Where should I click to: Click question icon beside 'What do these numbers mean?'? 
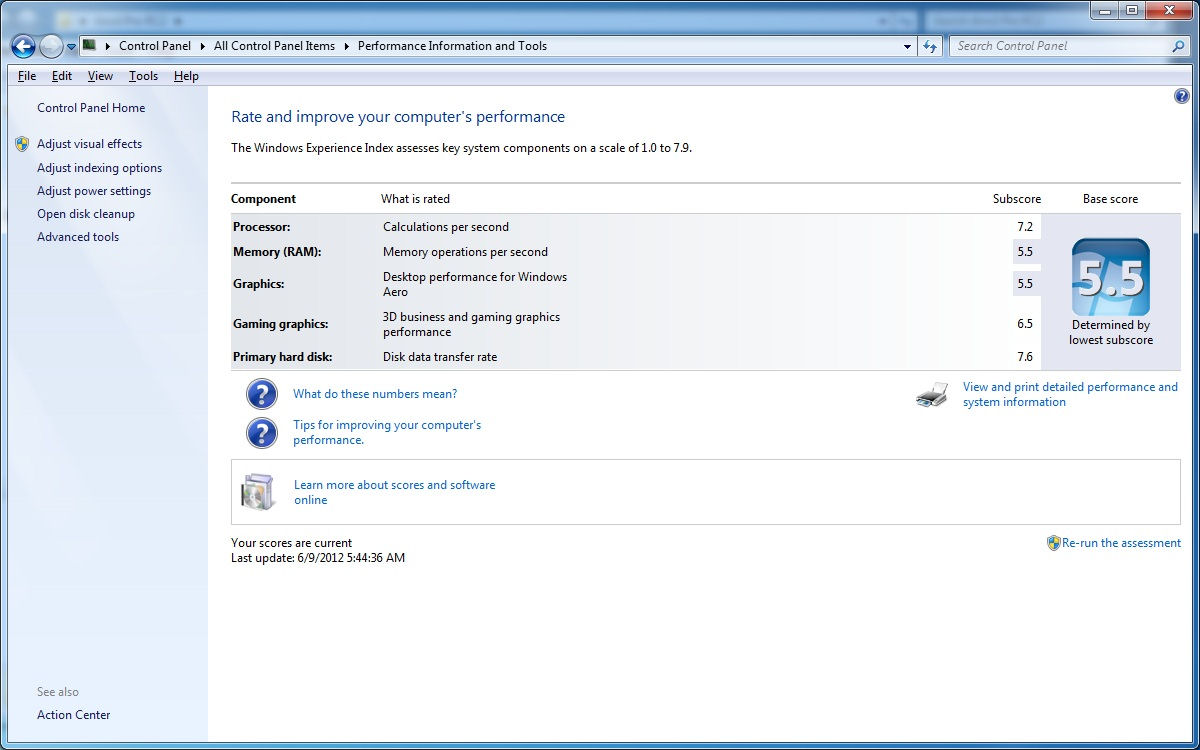pos(262,394)
